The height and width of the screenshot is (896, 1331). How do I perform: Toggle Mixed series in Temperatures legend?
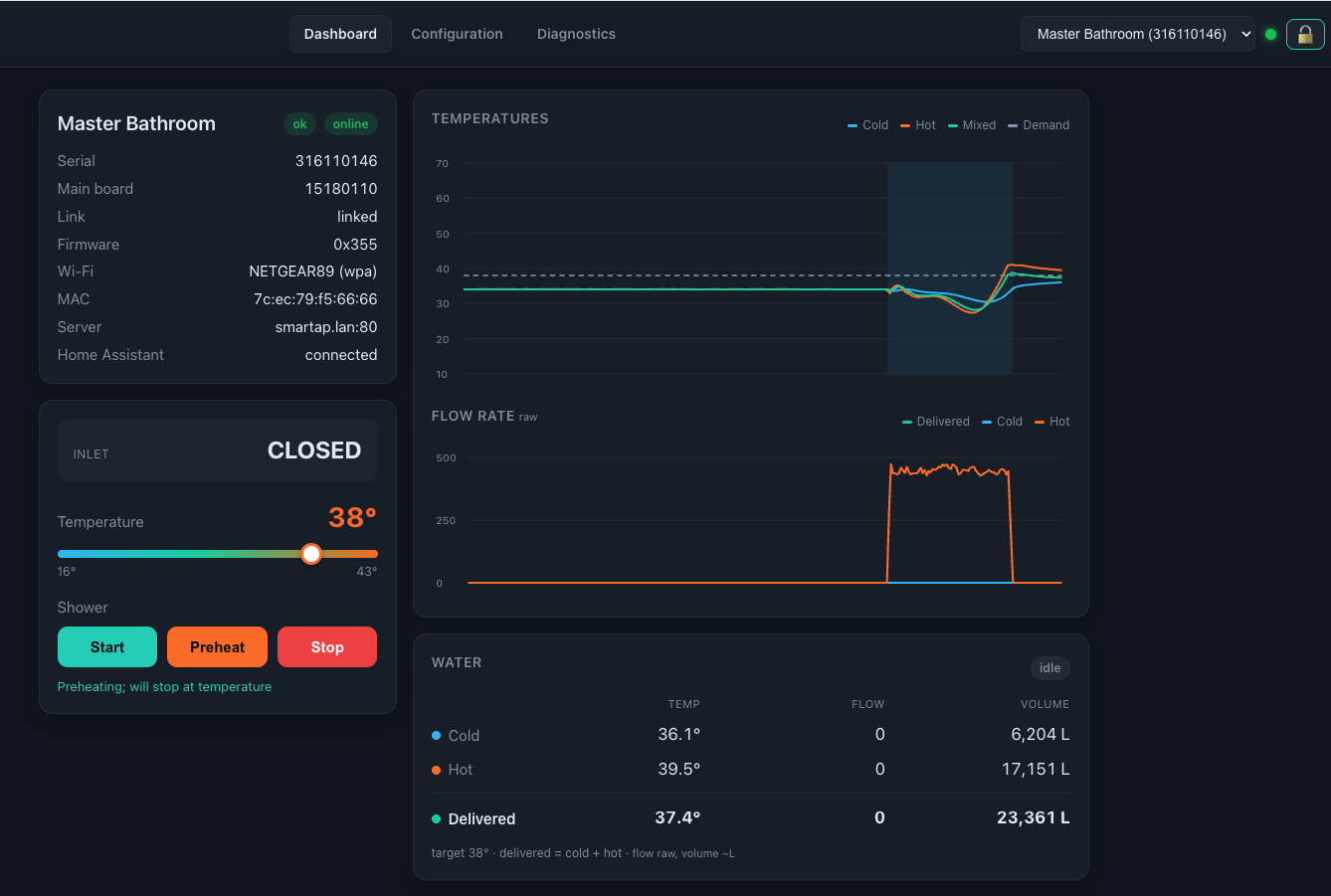(x=972, y=125)
